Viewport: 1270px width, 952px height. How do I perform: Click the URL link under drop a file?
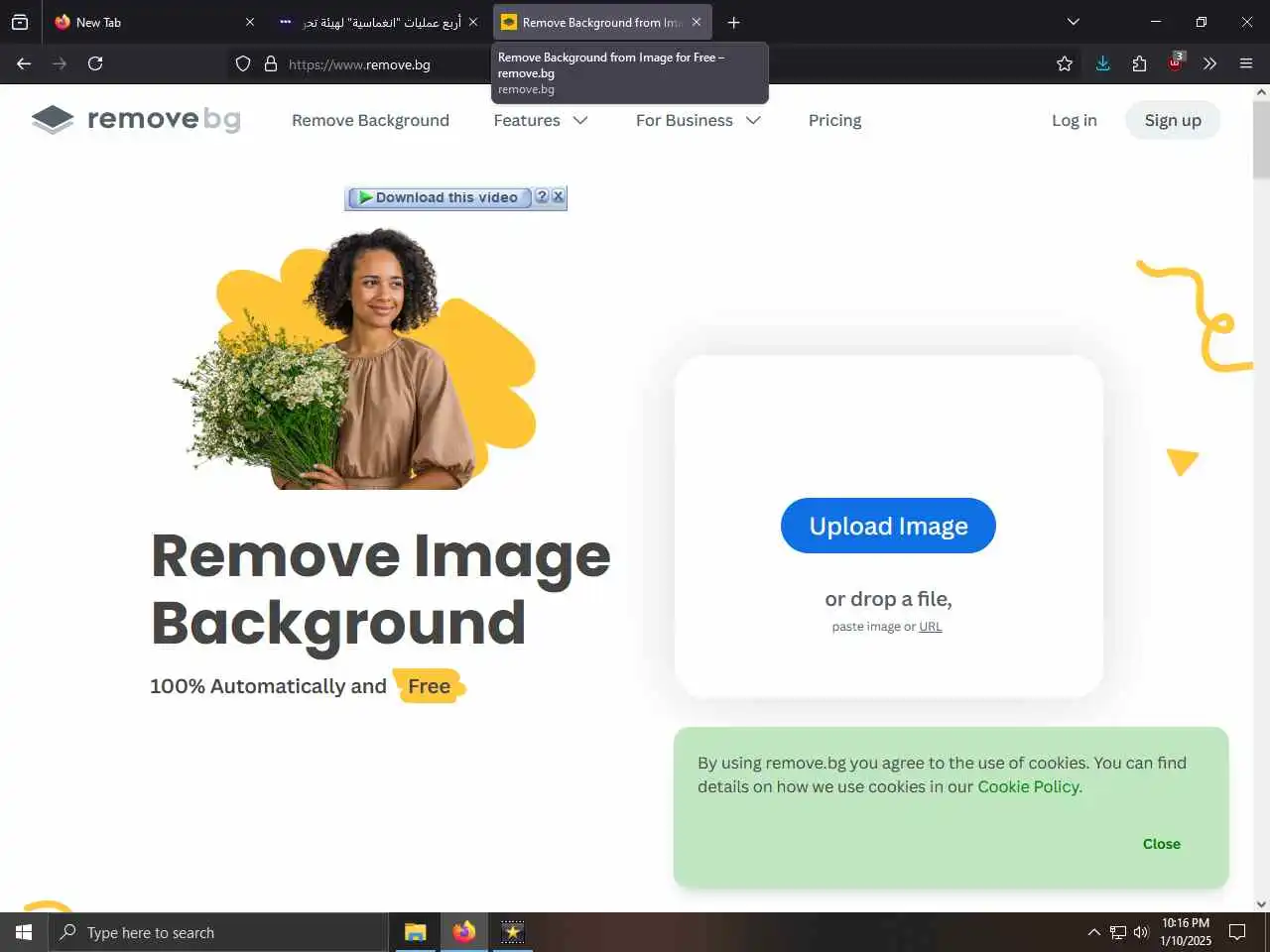930,627
